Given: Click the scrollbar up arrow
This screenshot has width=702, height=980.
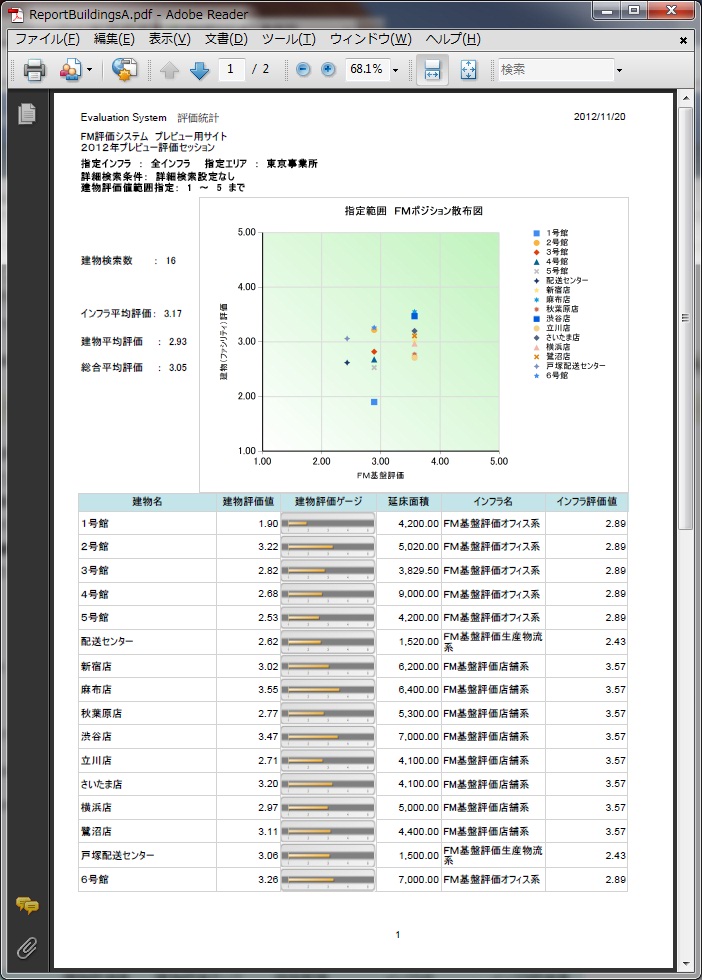Looking at the screenshot, I should pyautogui.click(x=686, y=99).
